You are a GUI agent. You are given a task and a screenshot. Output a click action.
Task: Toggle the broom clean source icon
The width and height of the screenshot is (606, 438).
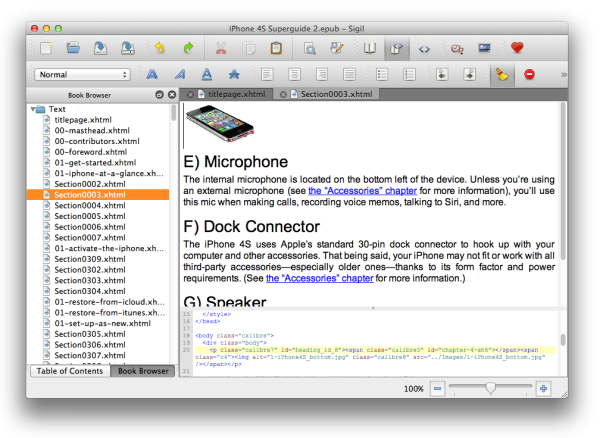502,75
